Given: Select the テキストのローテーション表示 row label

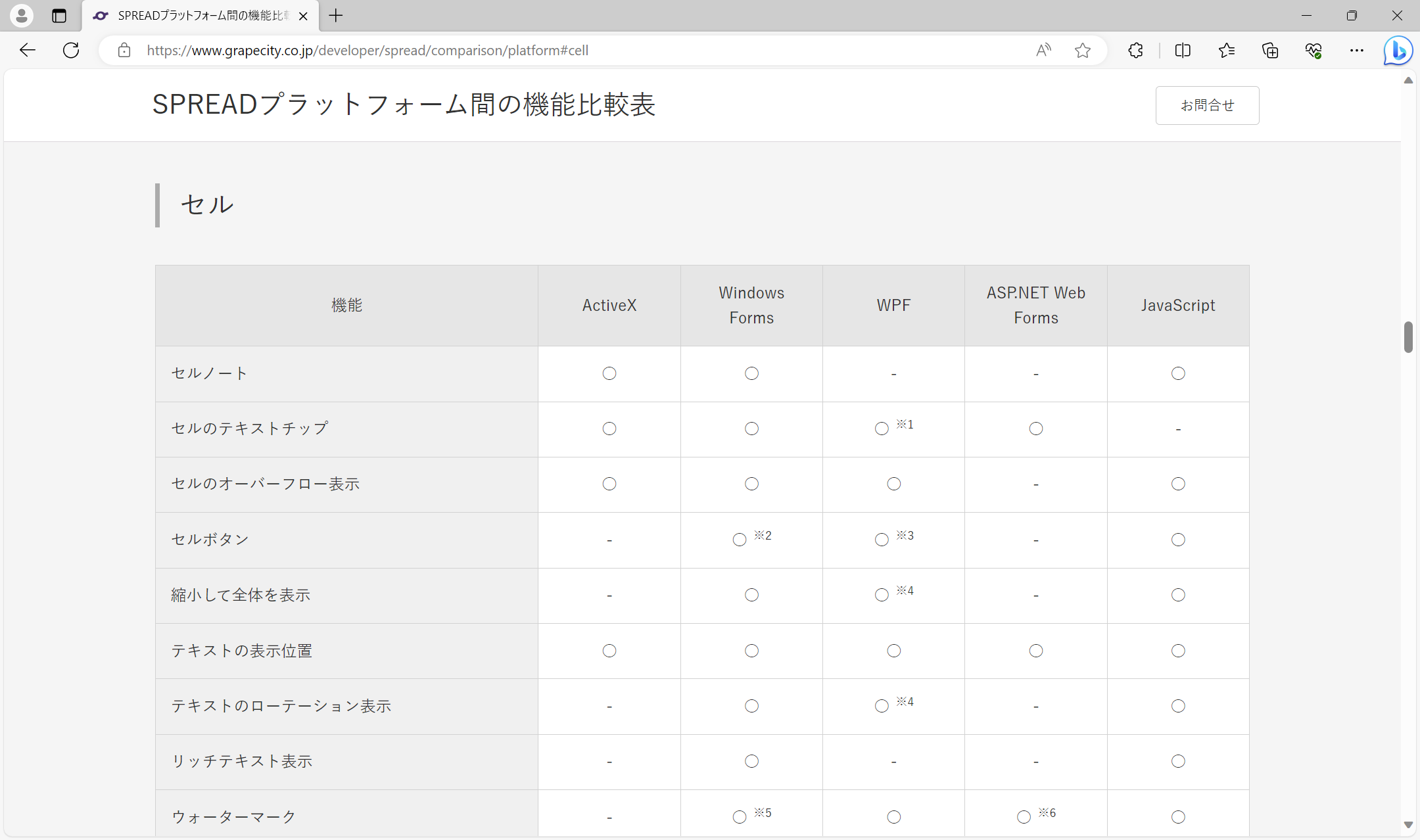Looking at the screenshot, I should 281,706.
